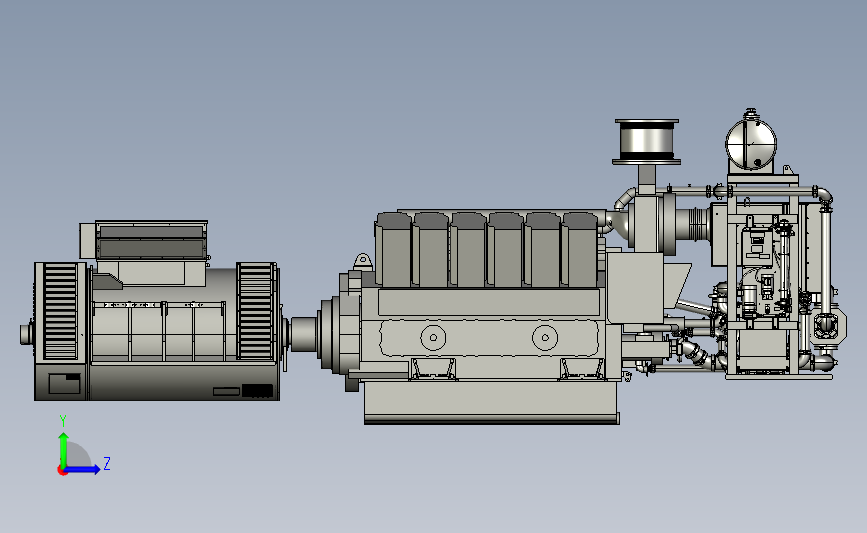The height and width of the screenshot is (533, 867).
Task: Select the black nameplate on generator base
Action: 257,391
